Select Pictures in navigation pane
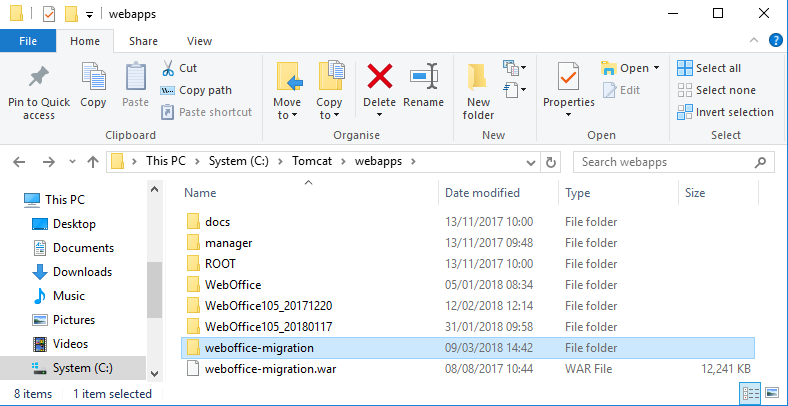The width and height of the screenshot is (788, 406). coord(63,320)
